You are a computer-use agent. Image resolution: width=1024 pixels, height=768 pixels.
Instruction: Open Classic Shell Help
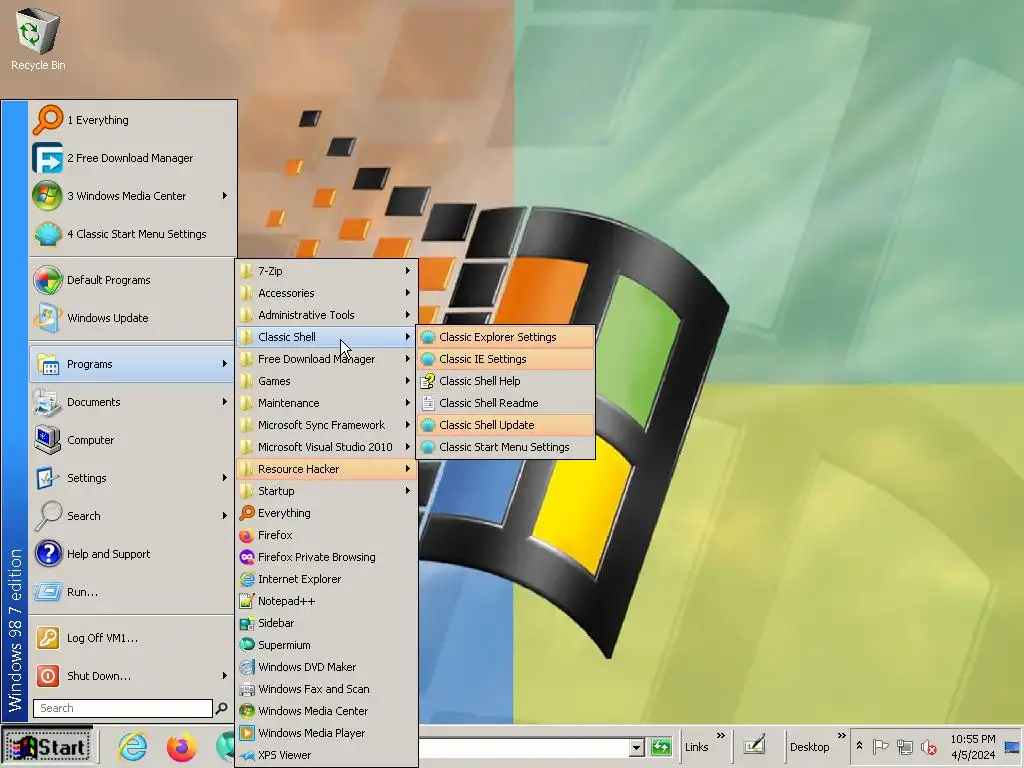(x=506, y=381)
